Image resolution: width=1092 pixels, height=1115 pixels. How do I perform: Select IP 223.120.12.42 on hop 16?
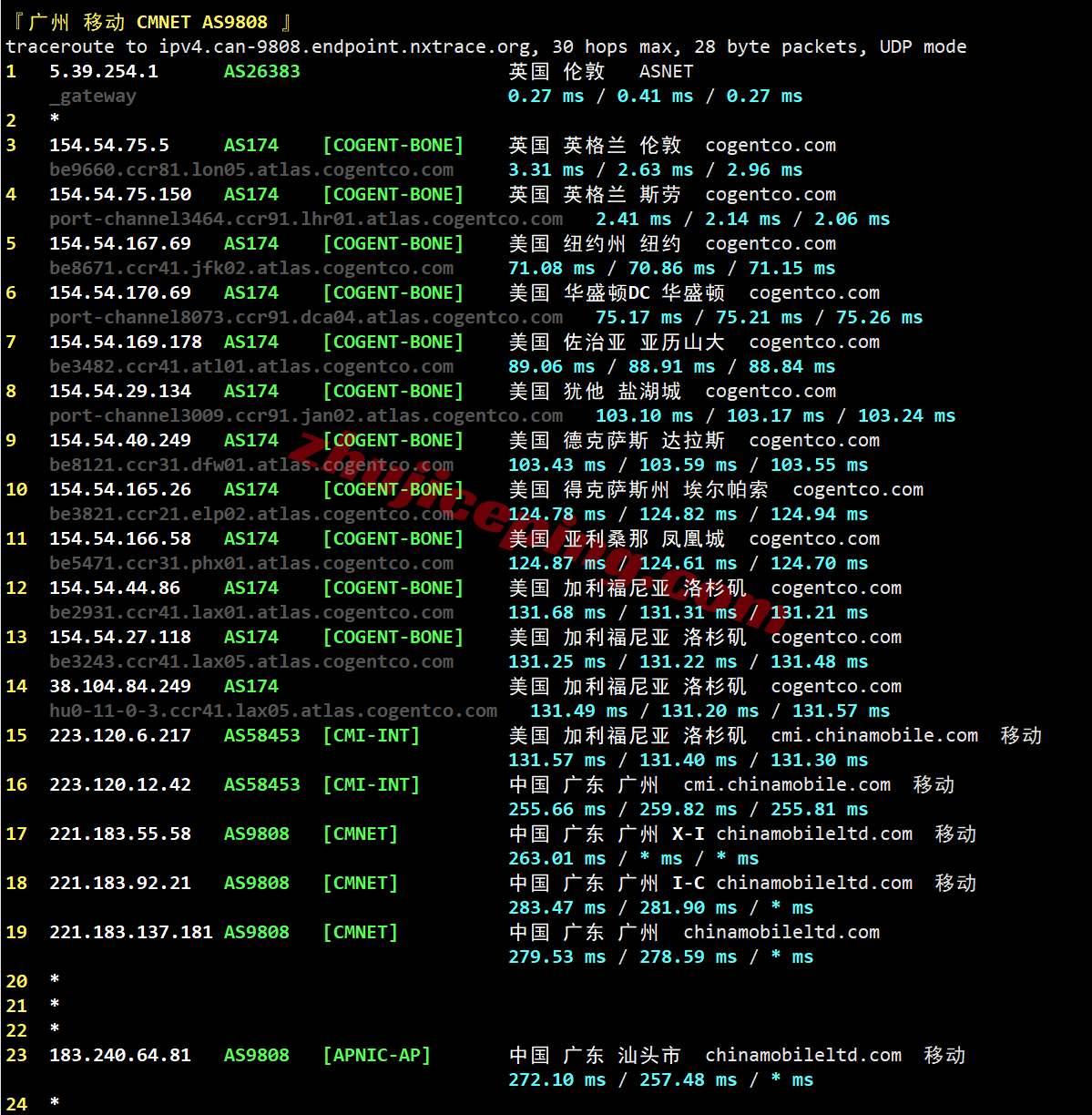pos(120,784)
